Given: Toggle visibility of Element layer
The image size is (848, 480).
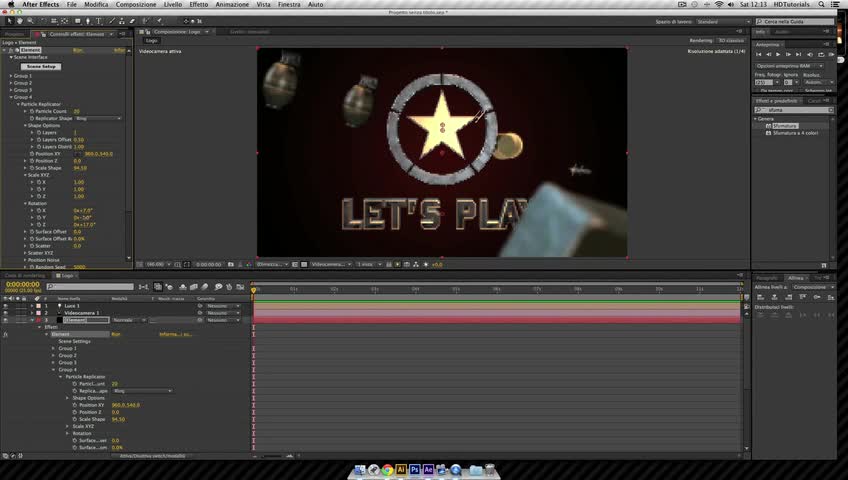Looking at the screenshot, I should point(5,320).
